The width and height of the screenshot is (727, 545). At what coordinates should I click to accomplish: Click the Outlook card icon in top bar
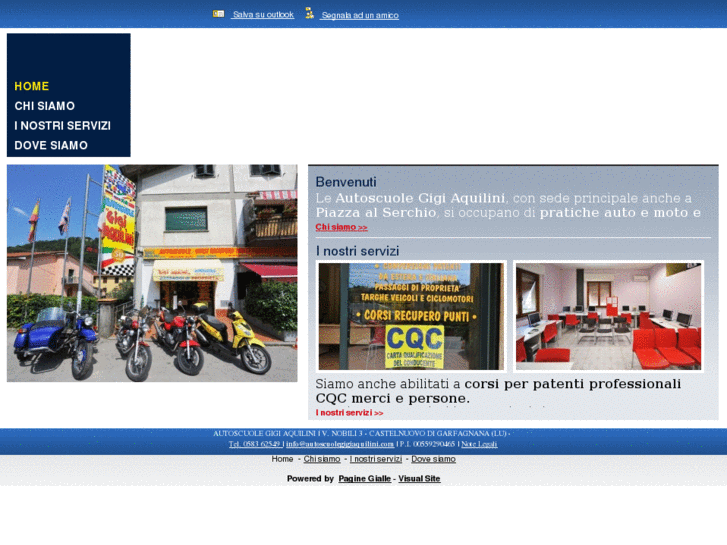pyautogui.click(x=218, y=14)
